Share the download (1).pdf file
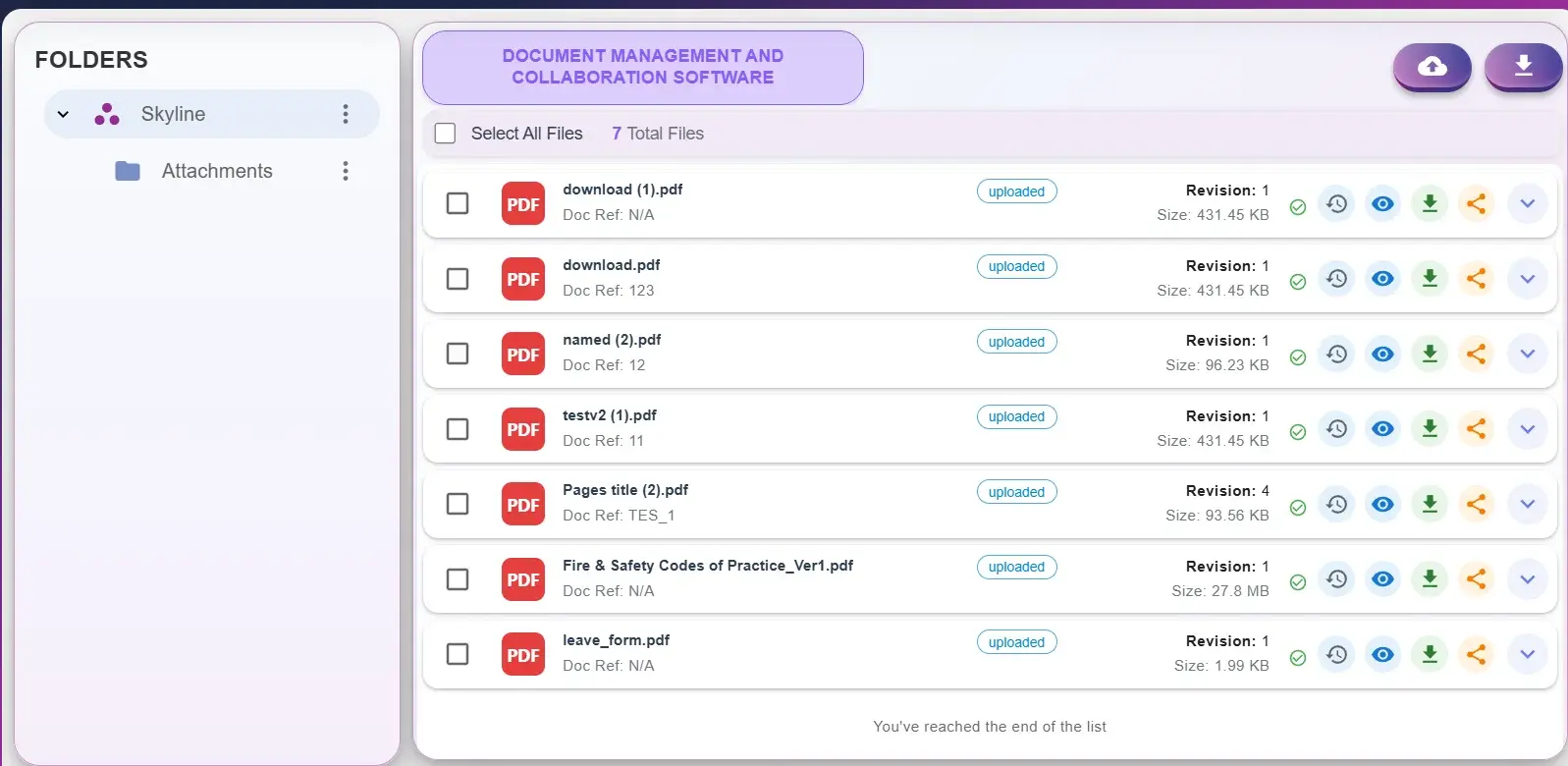1568x766 pixels. (x=1476, y=203)
